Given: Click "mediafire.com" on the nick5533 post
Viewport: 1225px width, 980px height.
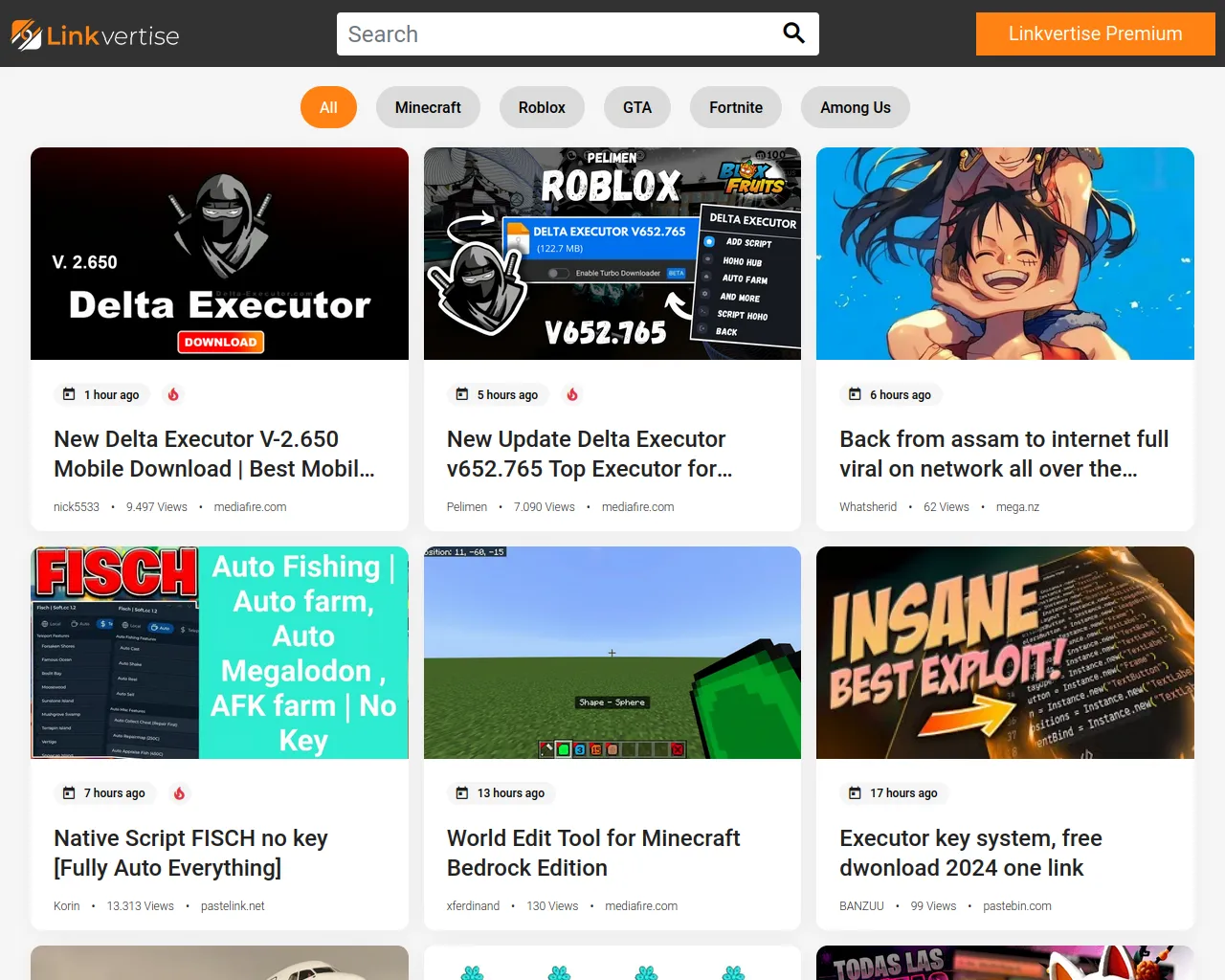Looking at the screenshot, I should (x=250, y=507).
